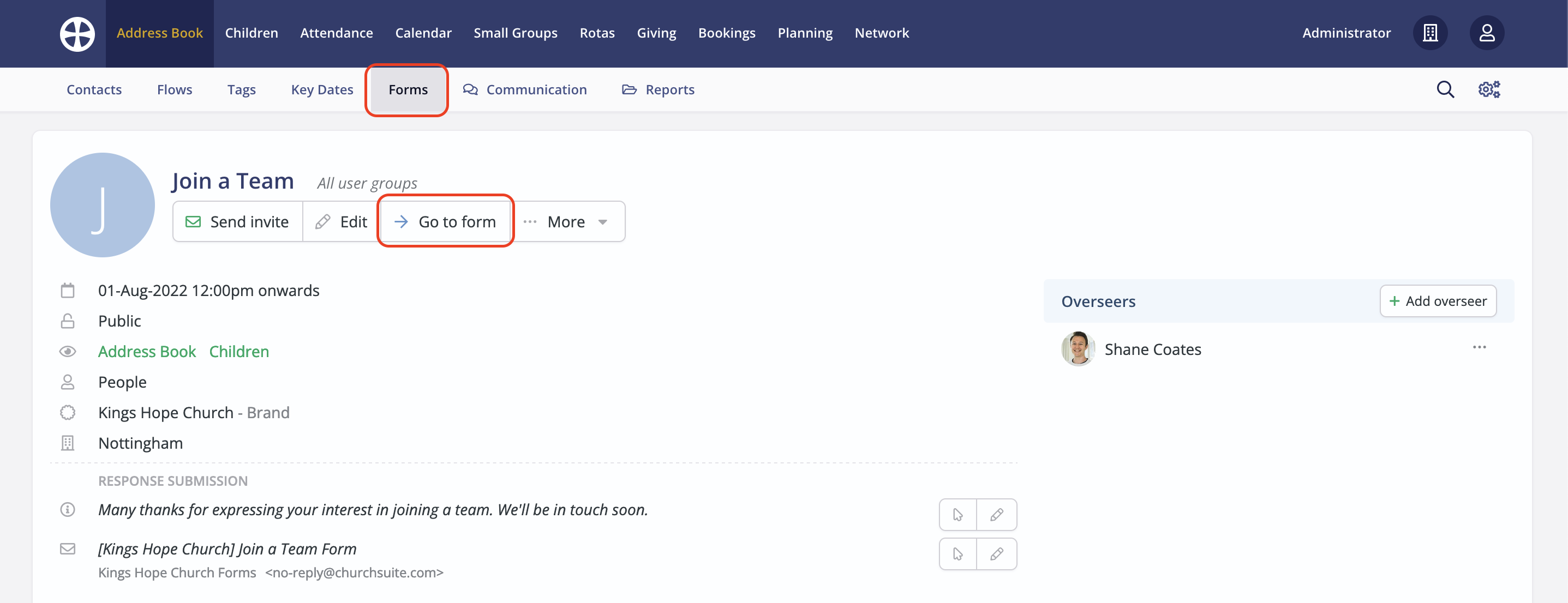Open the Children visibility link
1568x603 pixels.
[238, 352]
